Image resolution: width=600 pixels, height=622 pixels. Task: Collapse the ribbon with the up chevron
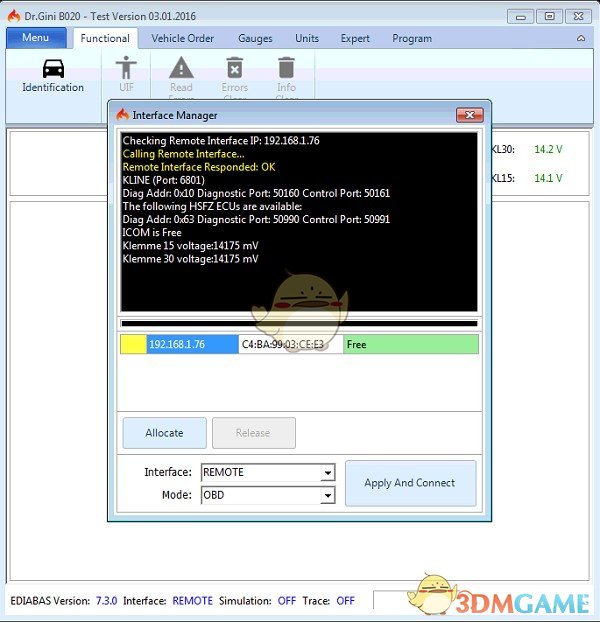coord(581,38)
